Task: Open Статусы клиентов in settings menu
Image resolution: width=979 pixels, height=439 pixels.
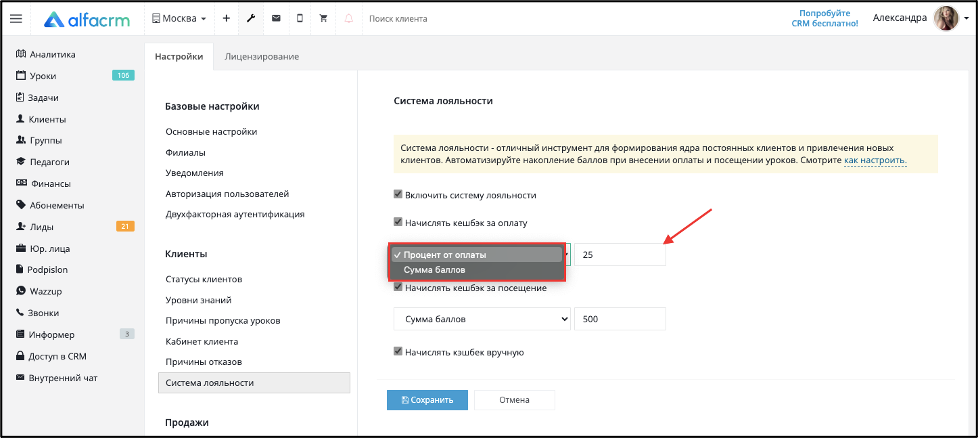Action: (204, 279)
